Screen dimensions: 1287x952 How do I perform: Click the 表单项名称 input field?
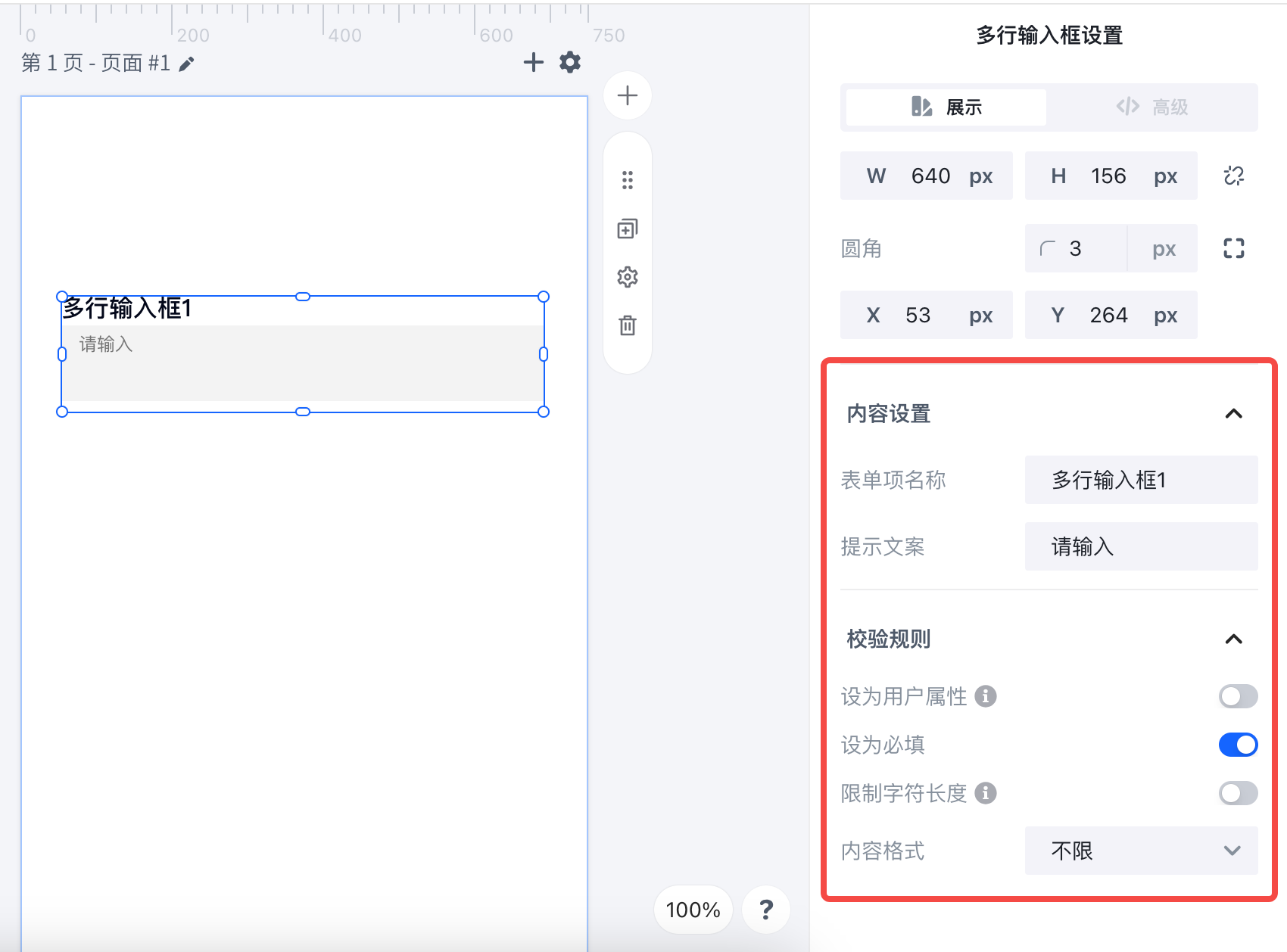click(x=1142, y=480)
